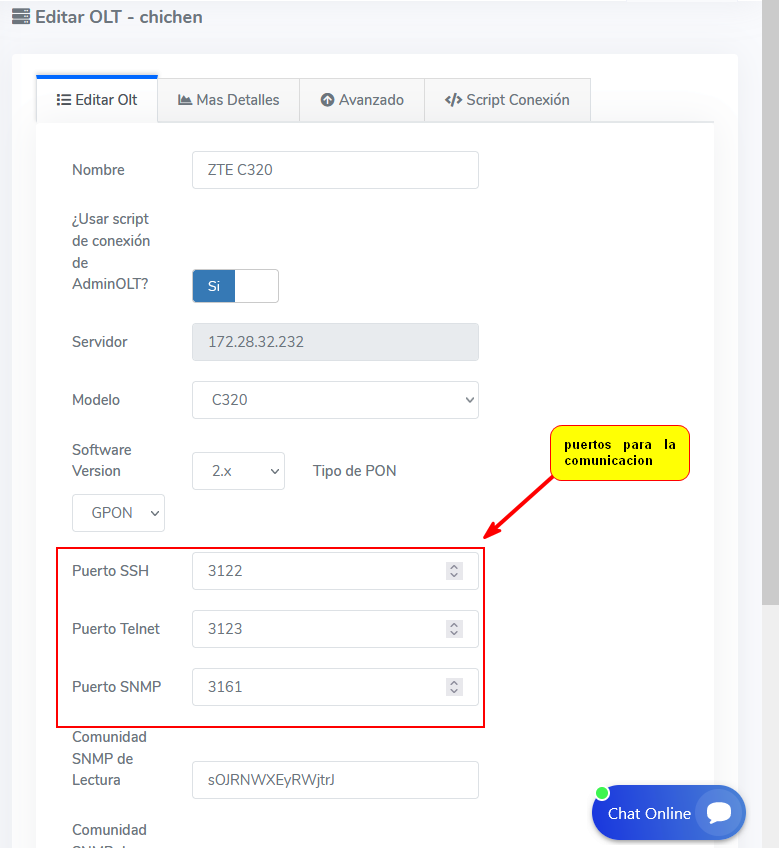Click the Puerto SSH spinner arrows

pos(454,571)
